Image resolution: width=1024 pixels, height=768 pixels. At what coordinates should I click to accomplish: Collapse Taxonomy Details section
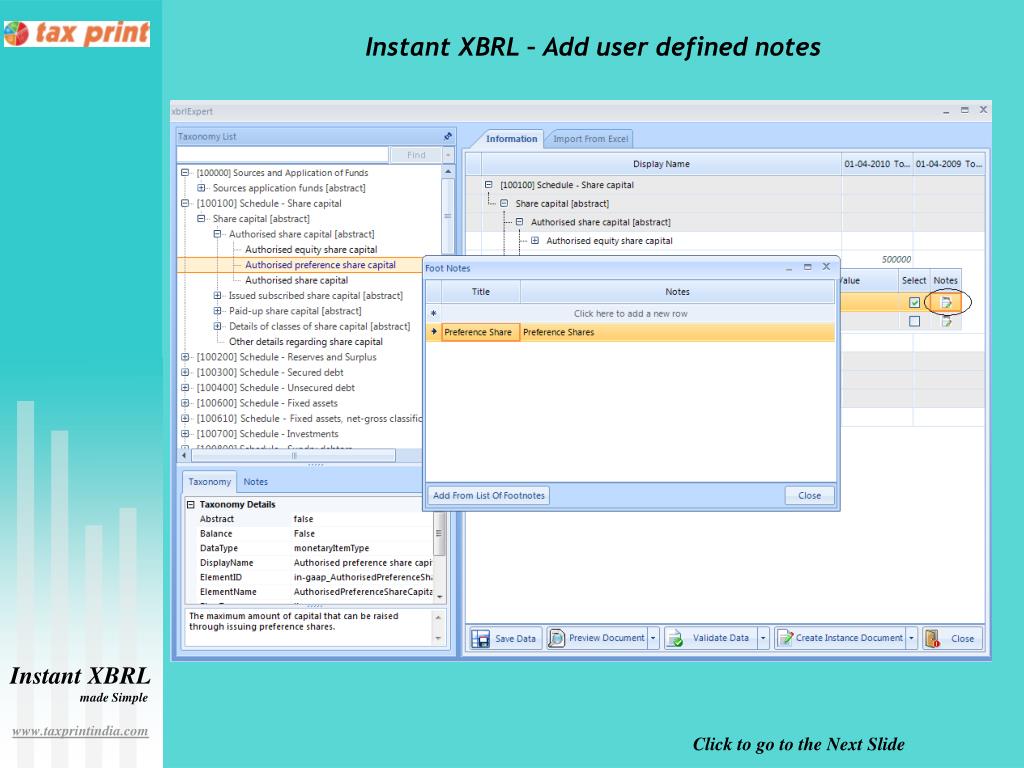(x=191, y=504)
